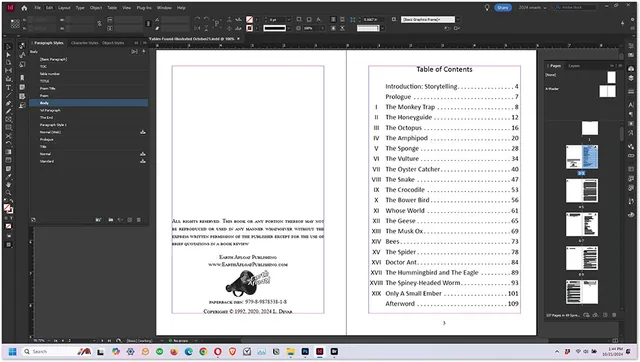Open the Type menu

click(80, 8)
